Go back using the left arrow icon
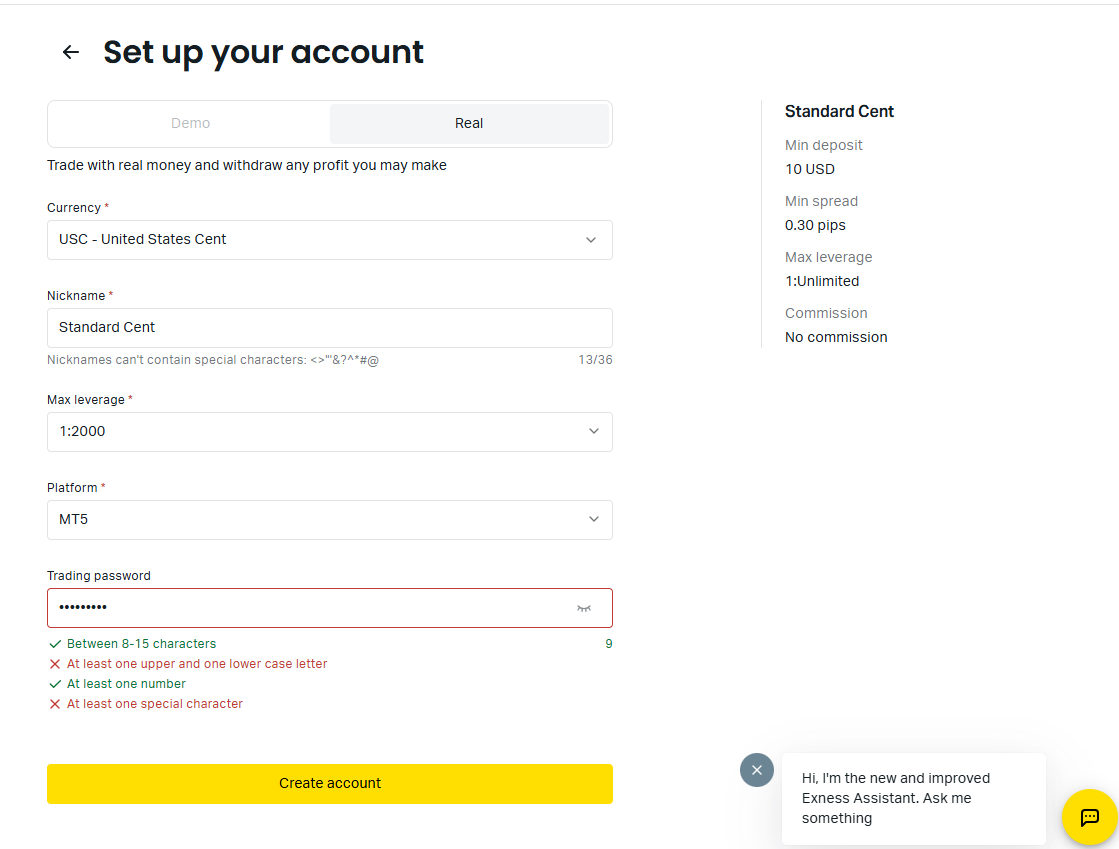 70,52
